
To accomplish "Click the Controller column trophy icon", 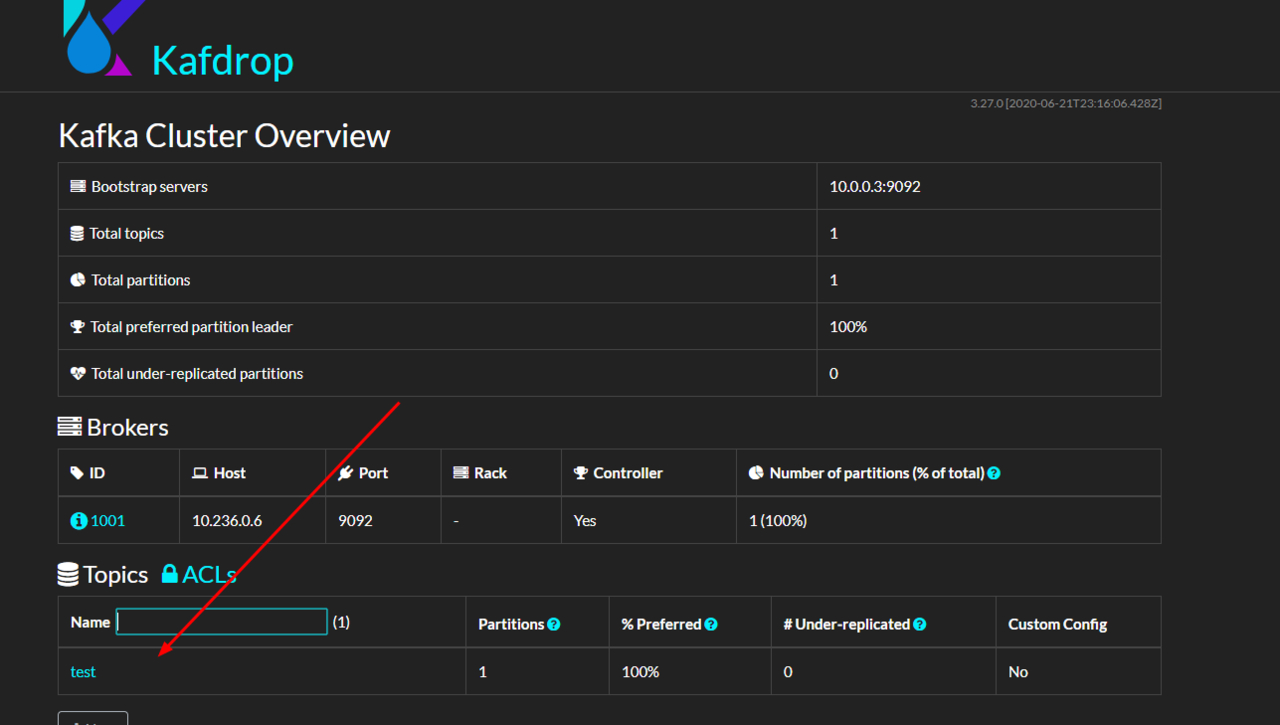I will pos(581,473).
